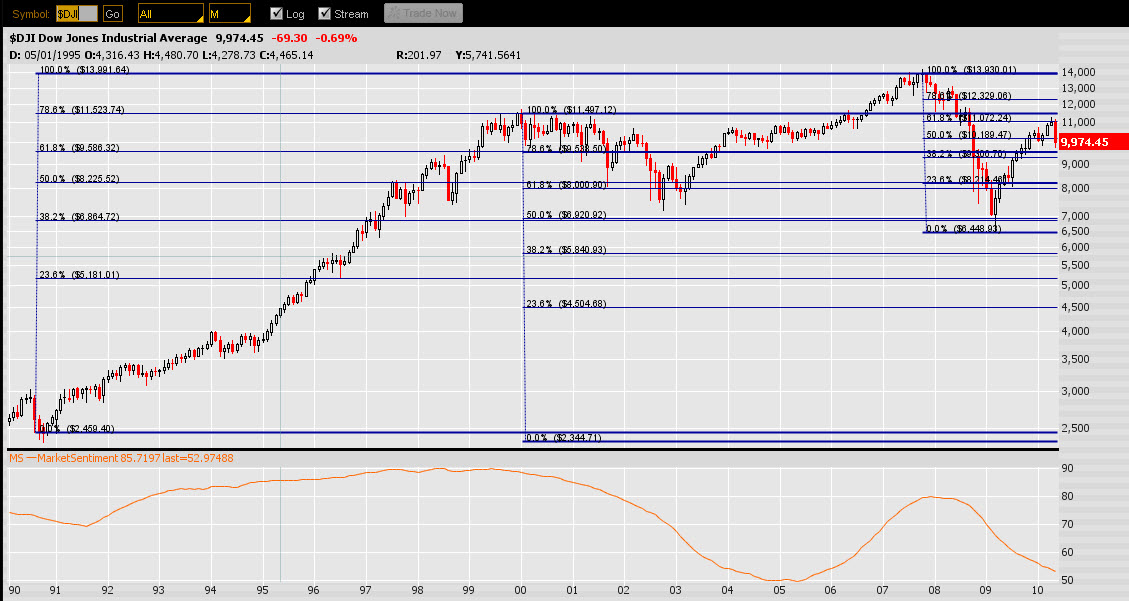
Task: Click the 100.0% ($11,497.12) Fibonacci label
Action: [572, 110]
